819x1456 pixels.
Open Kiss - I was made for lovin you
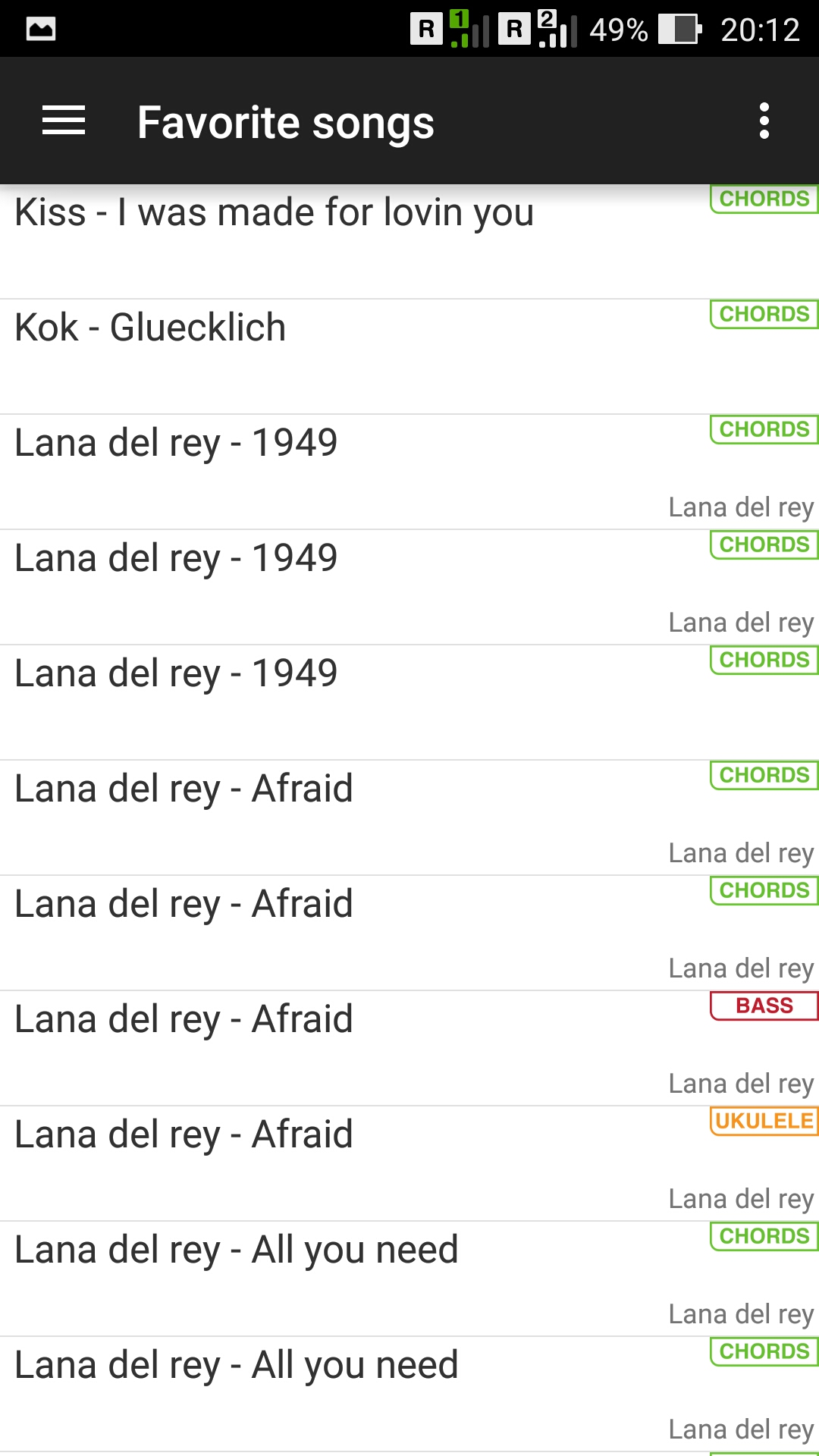[274, 212]
